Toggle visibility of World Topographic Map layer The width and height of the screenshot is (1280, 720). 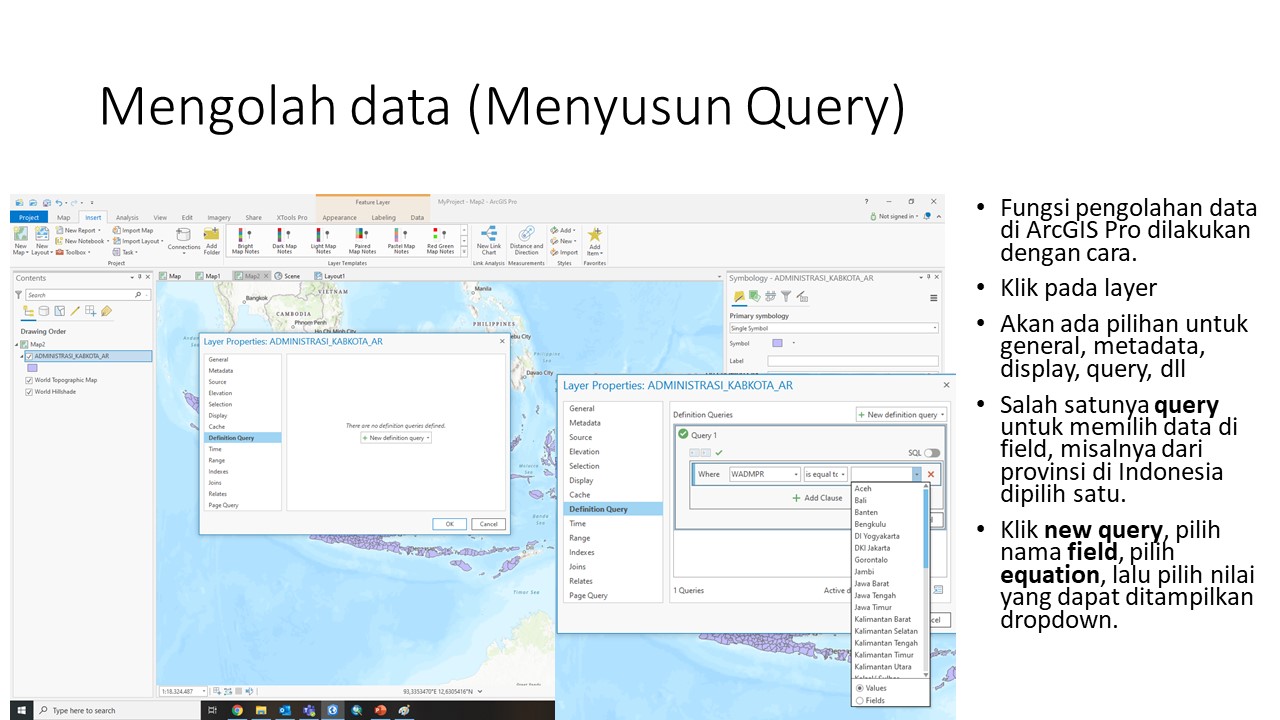point(28,380)
